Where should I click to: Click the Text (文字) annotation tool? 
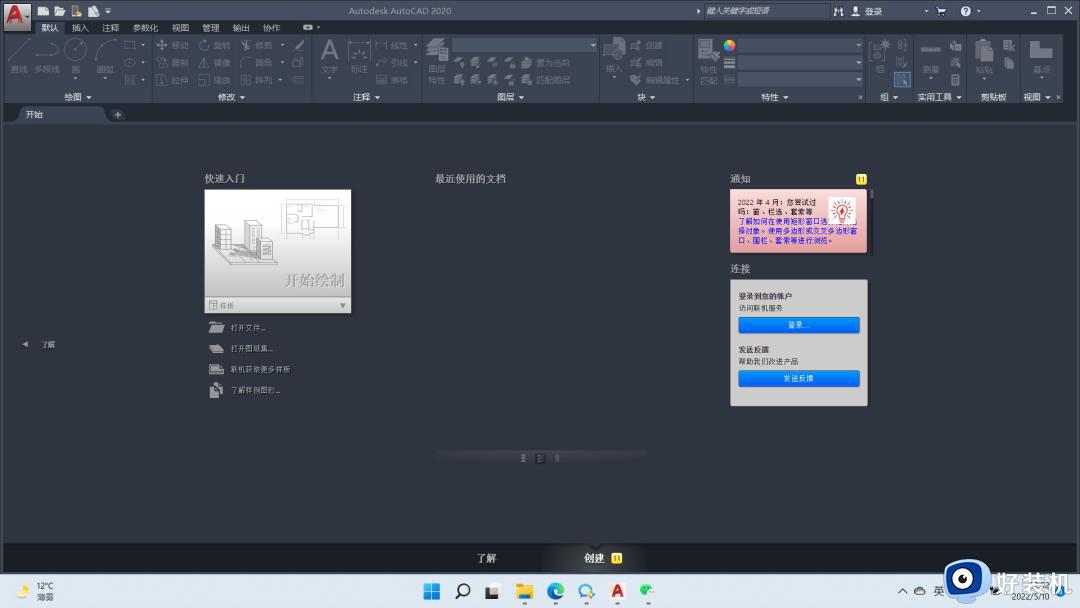[x=330, y=56]
